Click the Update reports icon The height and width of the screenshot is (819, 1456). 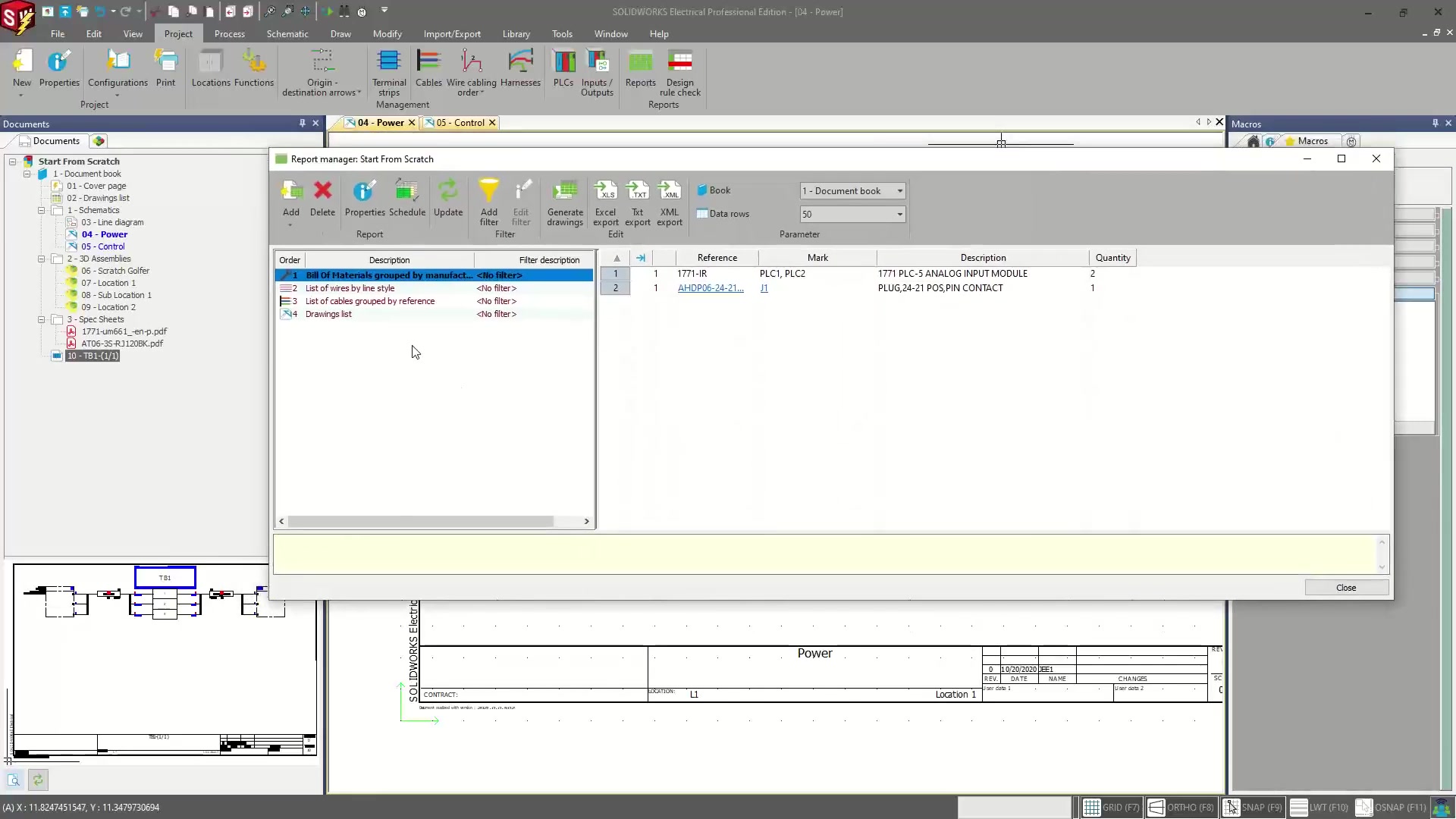point(448,198)
